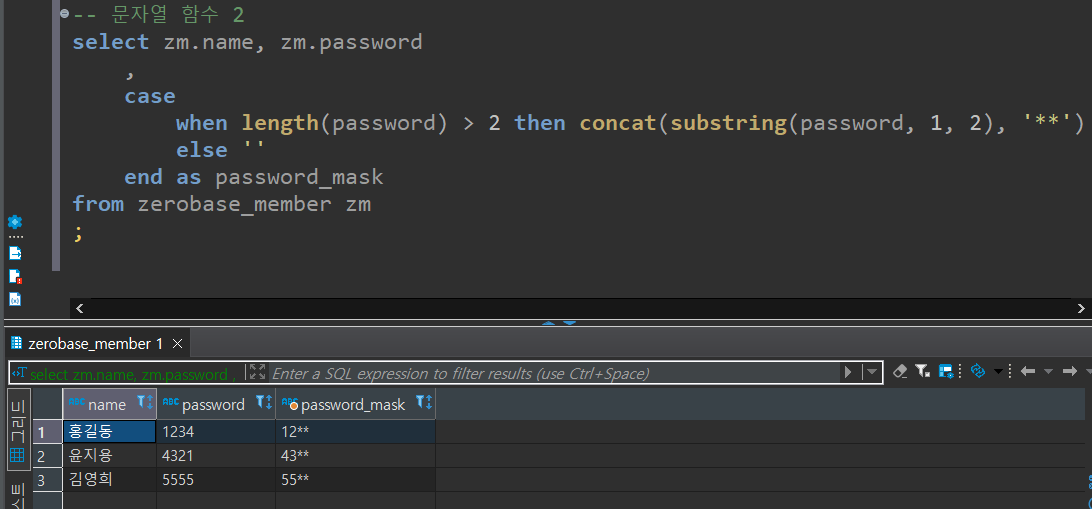Click the blue panel configuration icon

945,372
